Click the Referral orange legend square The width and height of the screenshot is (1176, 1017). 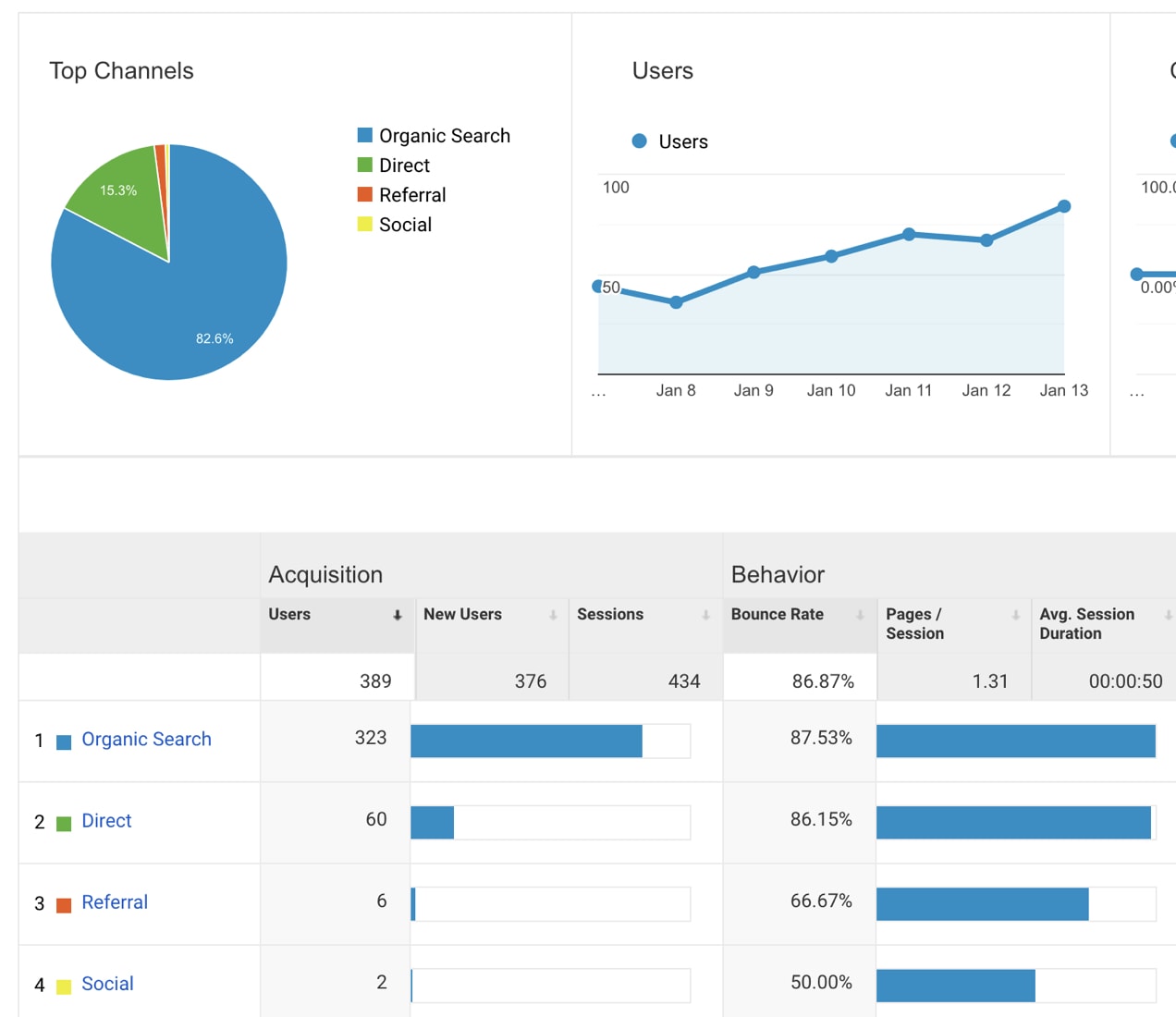click(364, 193)
